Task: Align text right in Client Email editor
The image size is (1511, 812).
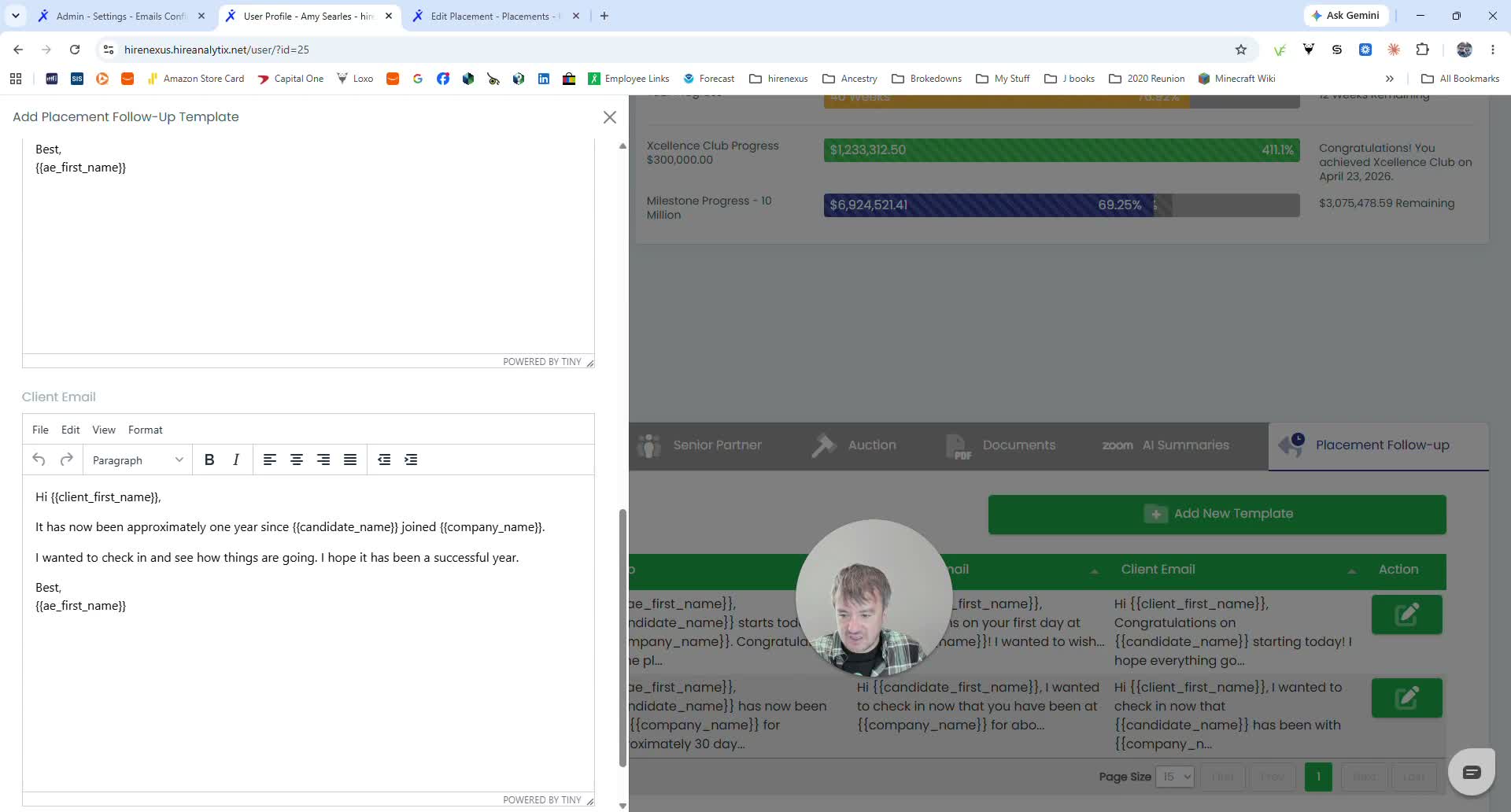Action: point(323,460)
